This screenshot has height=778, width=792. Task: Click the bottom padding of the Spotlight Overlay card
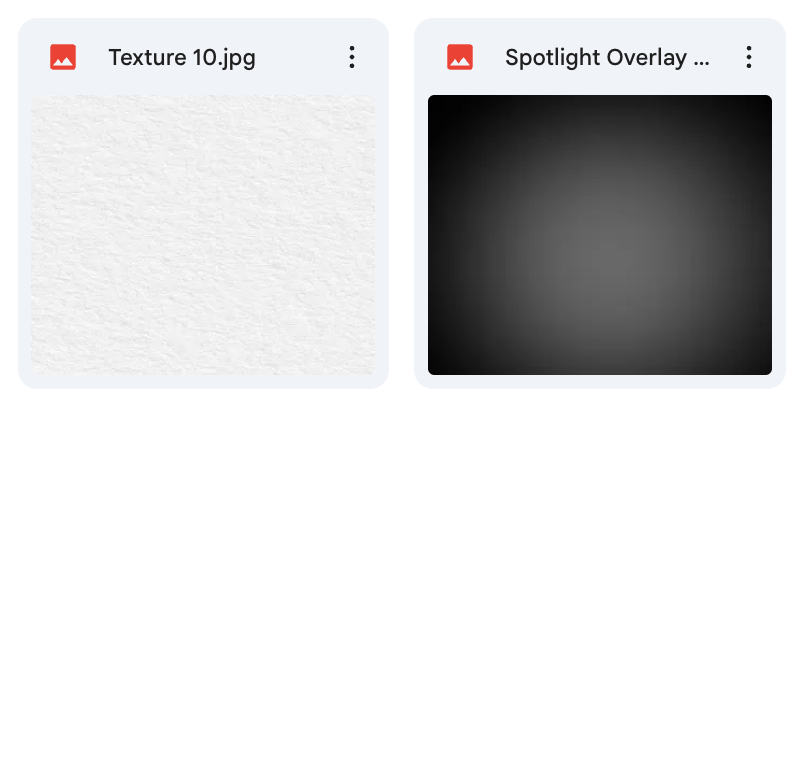coord(600,382)
